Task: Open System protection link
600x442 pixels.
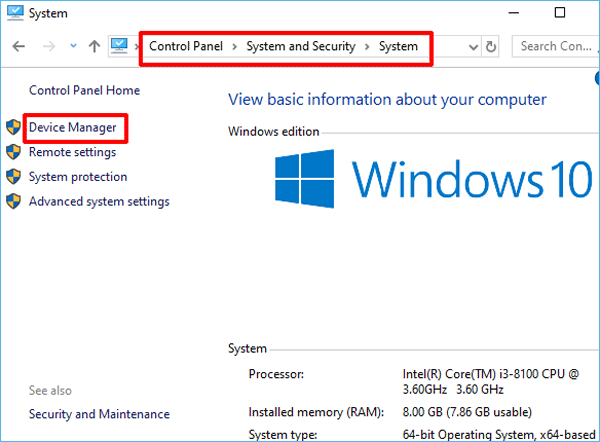Action: tap(78, 177)
